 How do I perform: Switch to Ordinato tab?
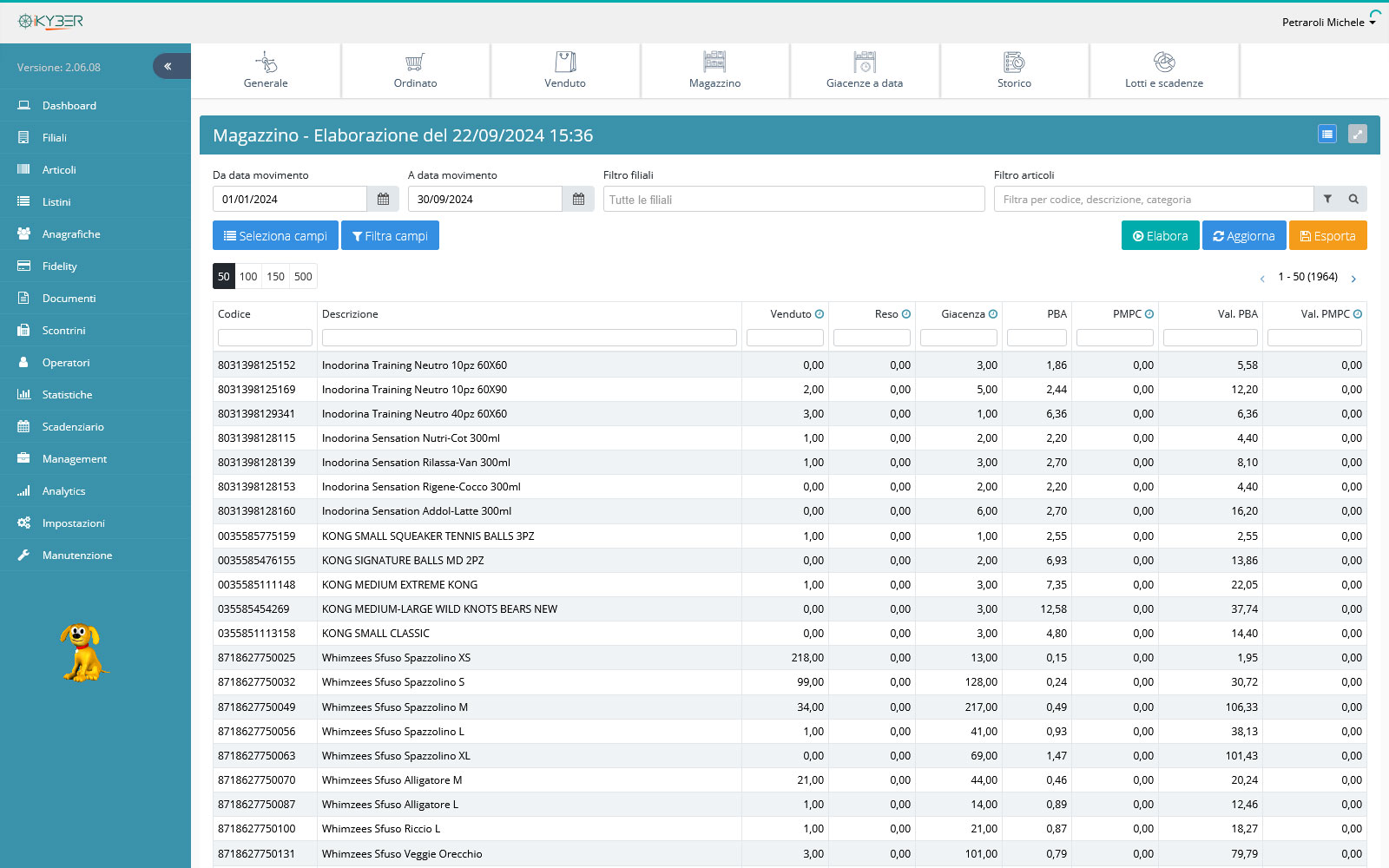pyautogui.click(x=416, y=71)
